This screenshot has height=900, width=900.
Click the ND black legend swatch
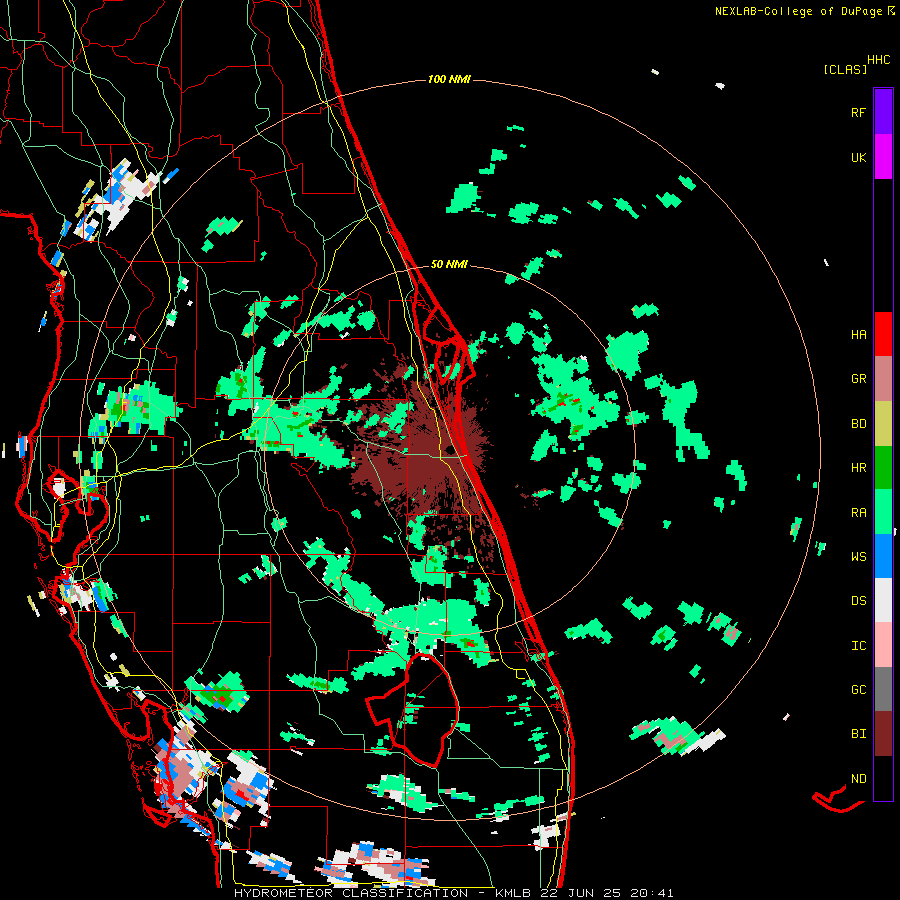pyautogui.click(x=883, y=778)
